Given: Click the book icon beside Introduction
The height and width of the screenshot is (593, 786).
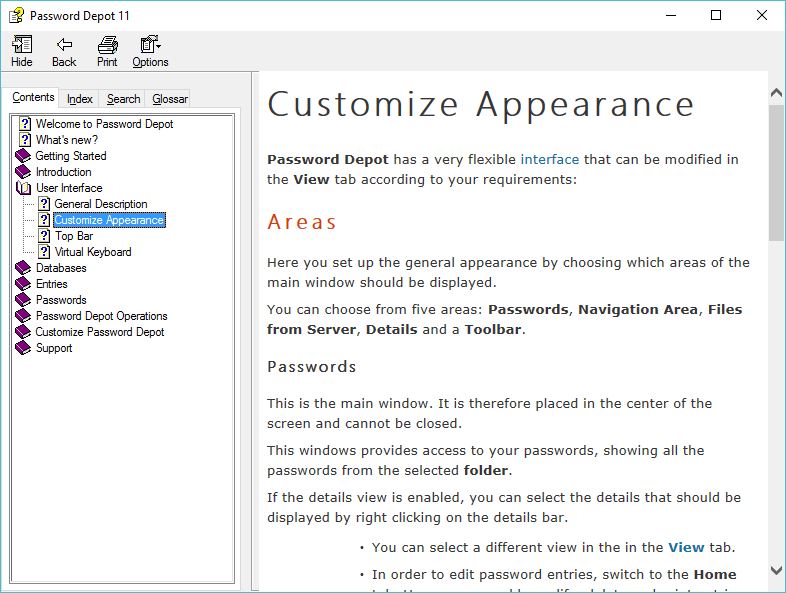Looking at the screenshot, I should (x=23, y=172).
